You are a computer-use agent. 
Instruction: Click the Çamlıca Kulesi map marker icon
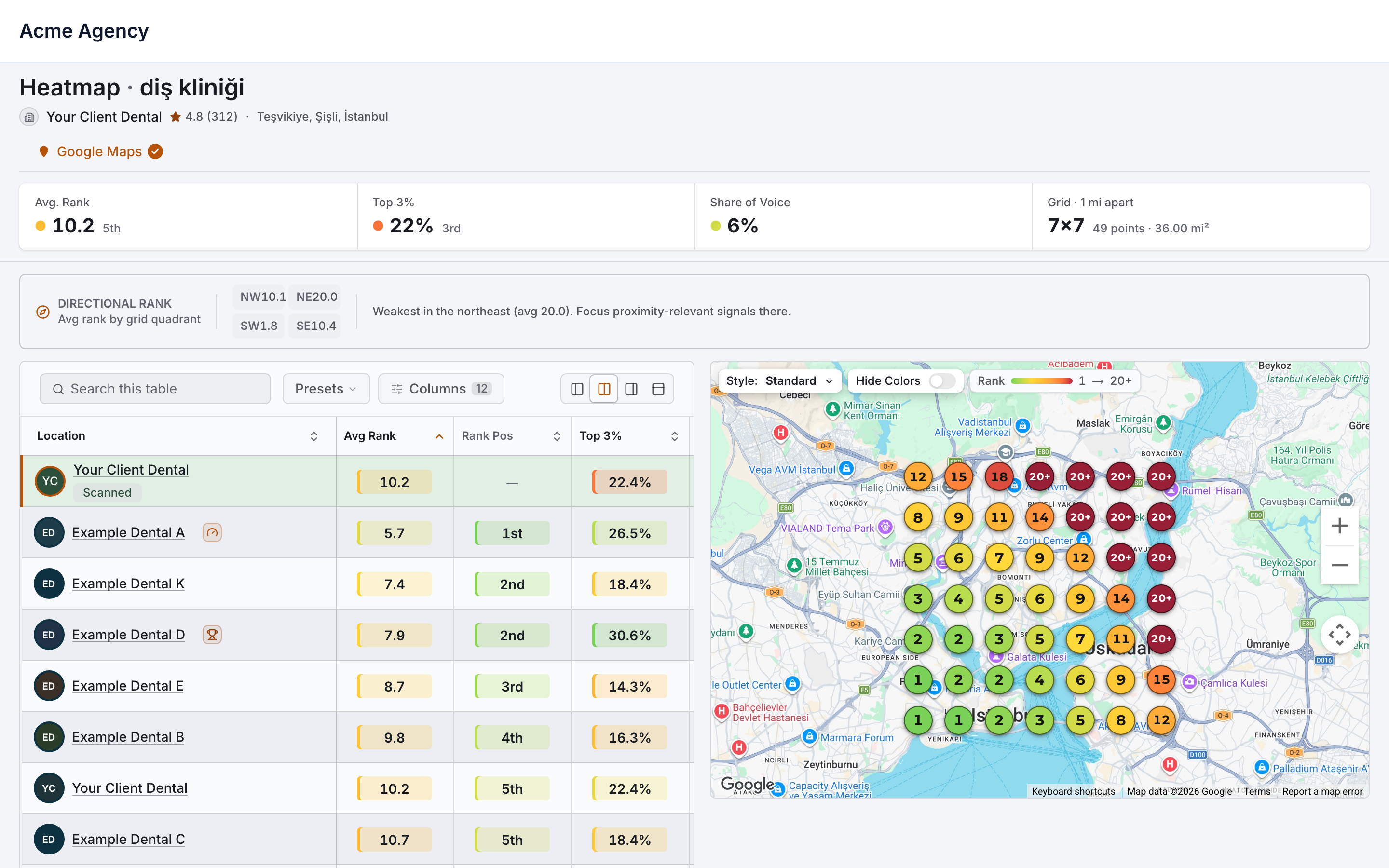[x=1190, y=682]
